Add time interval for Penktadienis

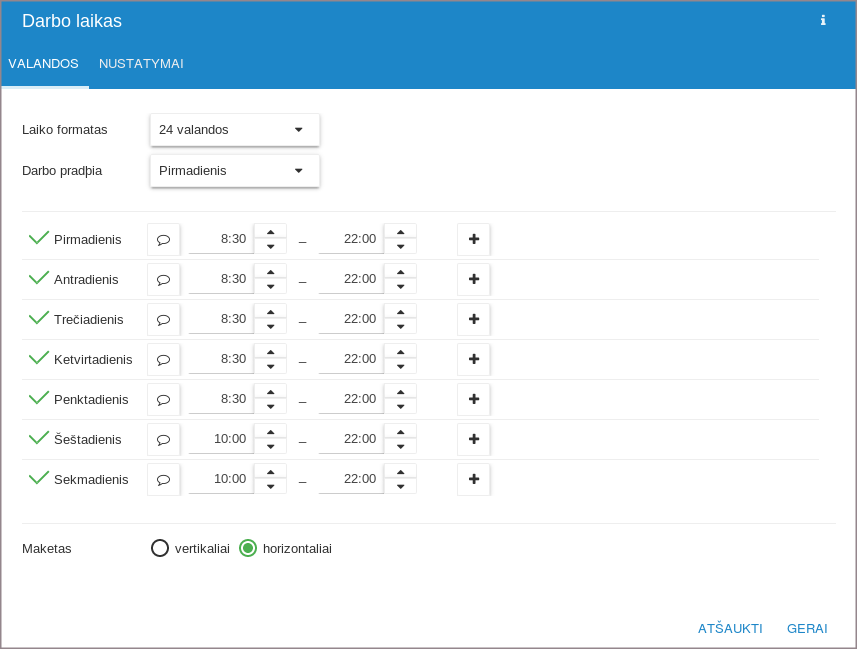tap(474, 399)
